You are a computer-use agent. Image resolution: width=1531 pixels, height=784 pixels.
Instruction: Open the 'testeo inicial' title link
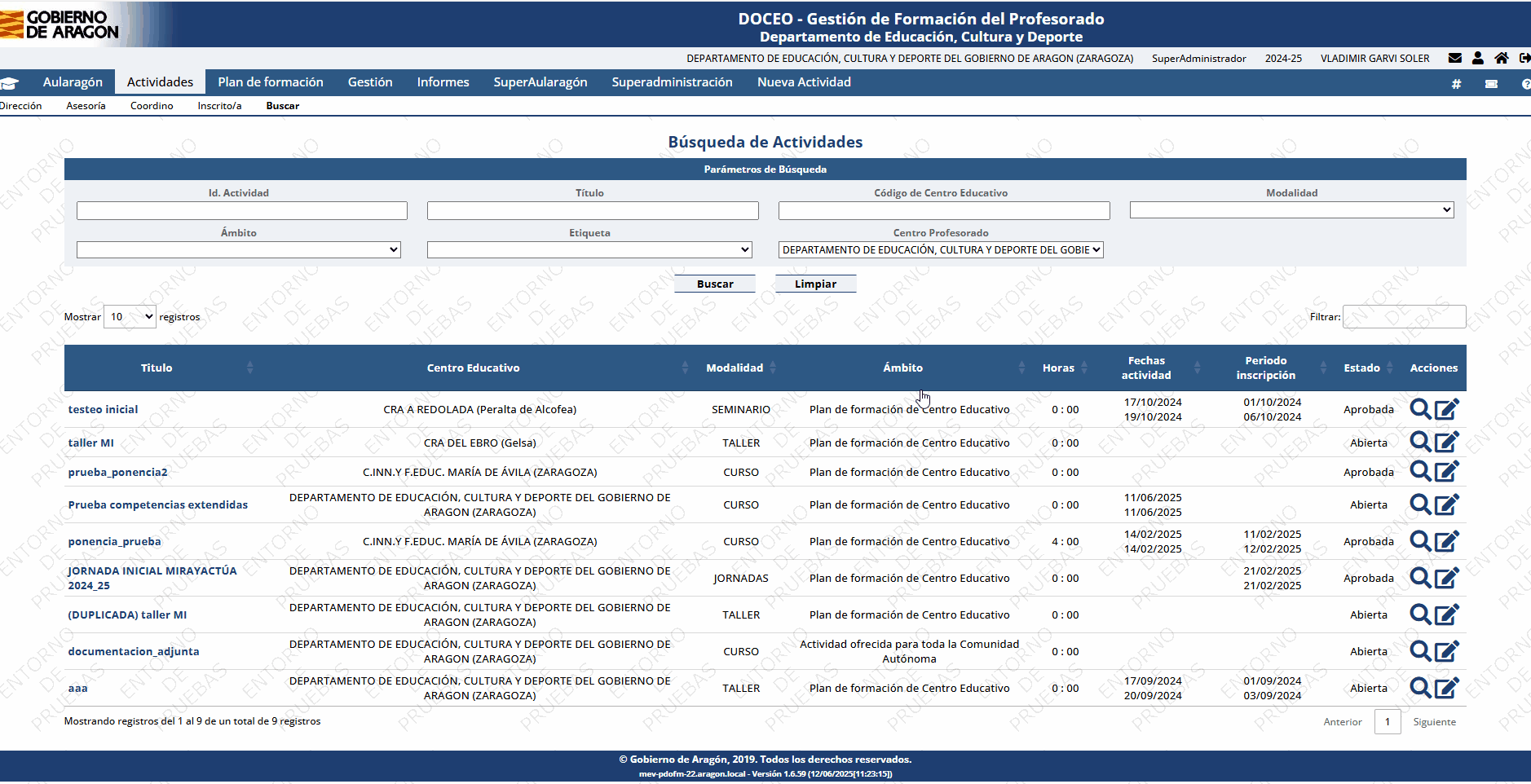pyautogui.click(x=103, y=409)
